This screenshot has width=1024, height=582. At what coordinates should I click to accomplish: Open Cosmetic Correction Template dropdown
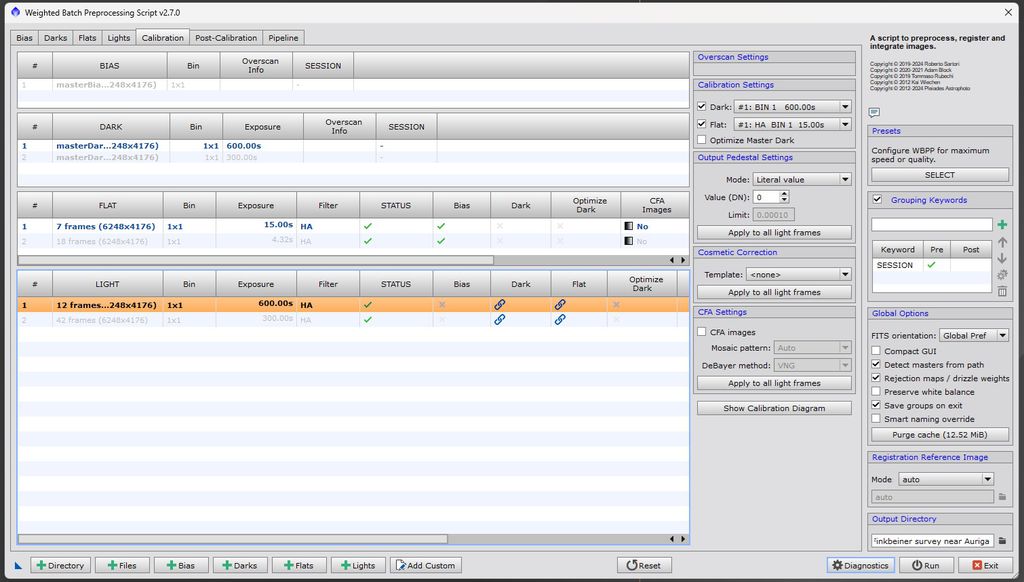point(798,274)
